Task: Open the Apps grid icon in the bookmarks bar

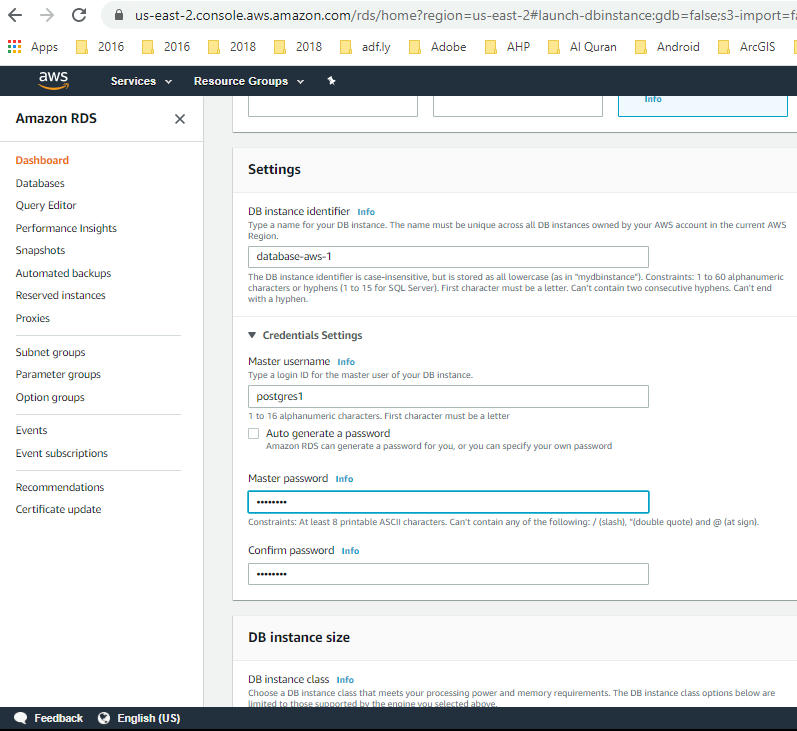Action: point(14,47)
